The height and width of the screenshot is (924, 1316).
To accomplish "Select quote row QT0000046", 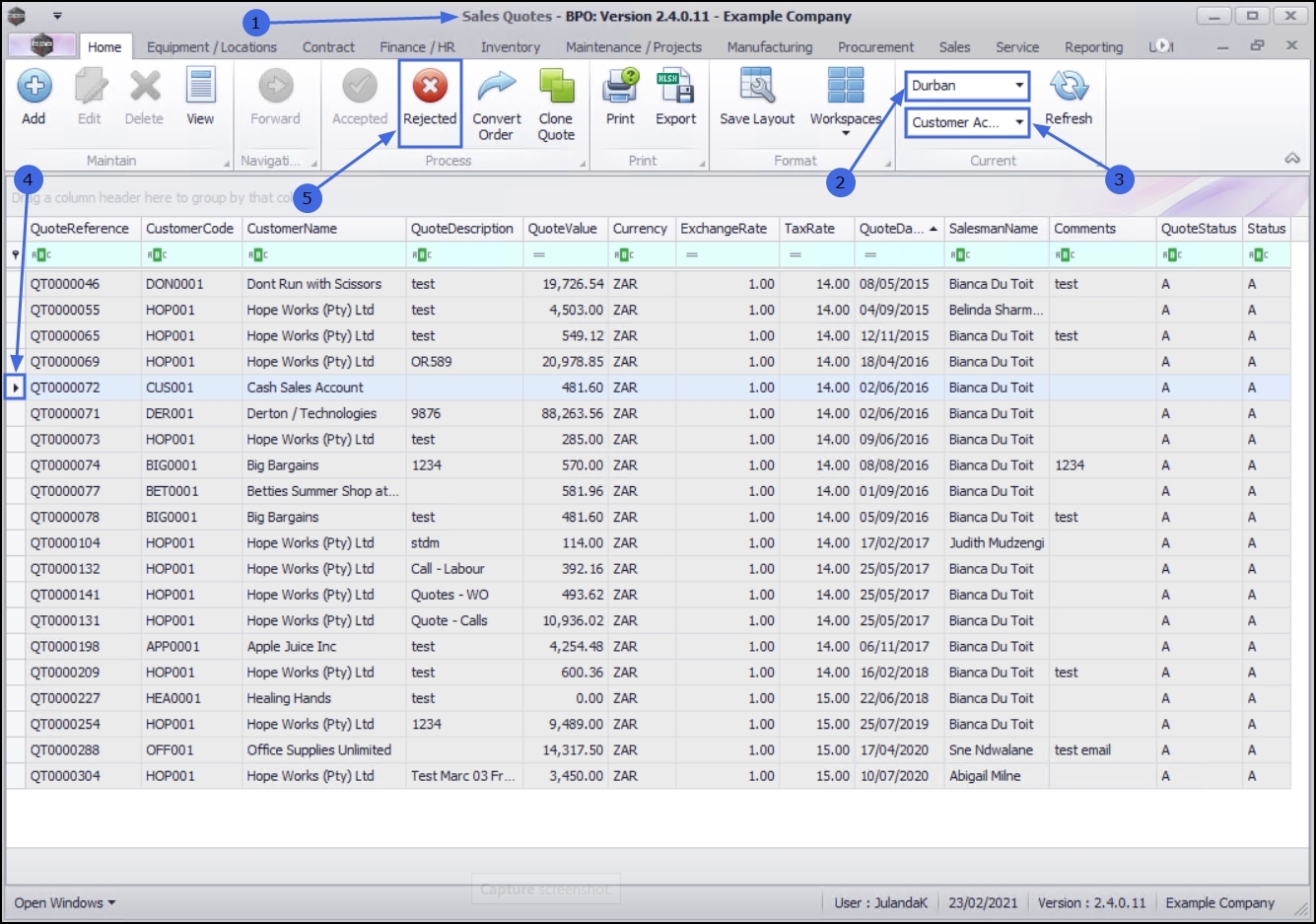I will (649, 284).
